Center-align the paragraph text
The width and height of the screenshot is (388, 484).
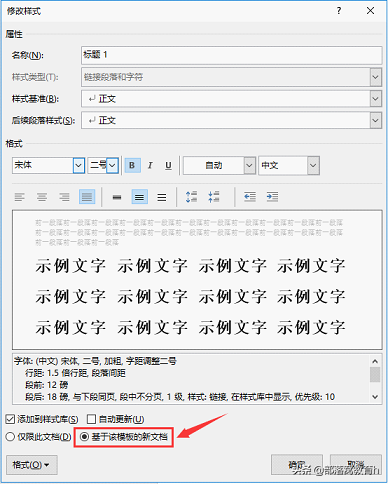(42, 197)
